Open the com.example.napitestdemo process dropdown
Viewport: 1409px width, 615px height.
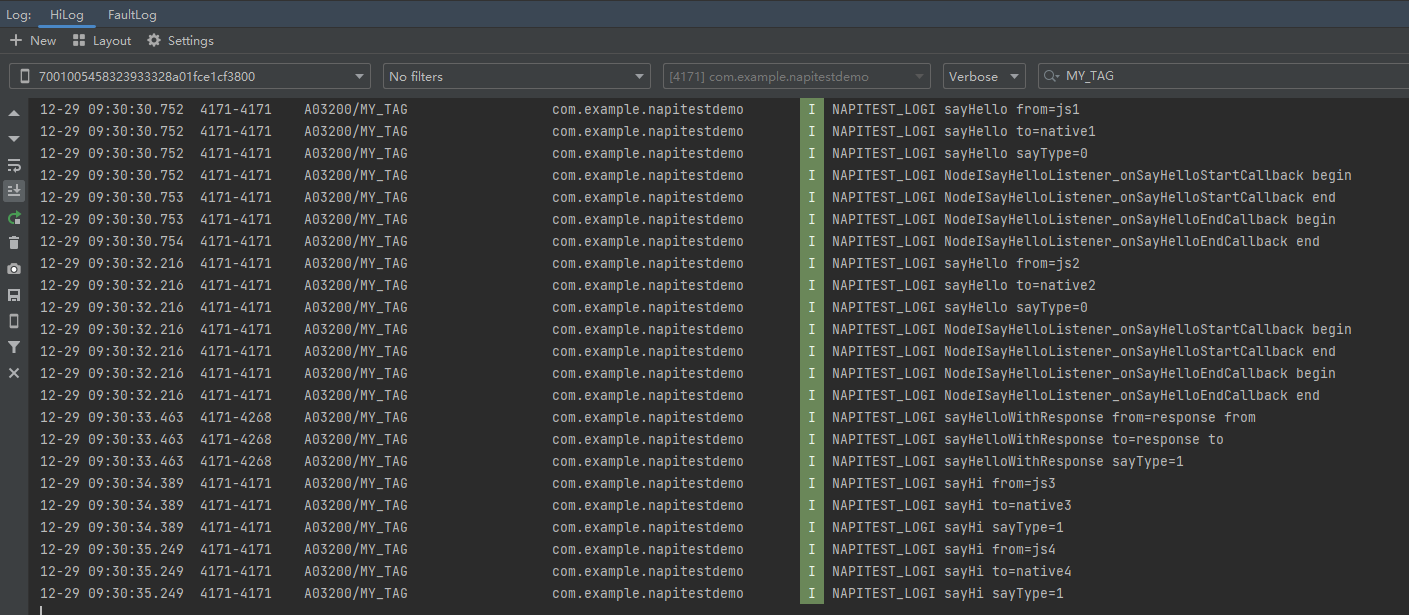coord(796,77)
